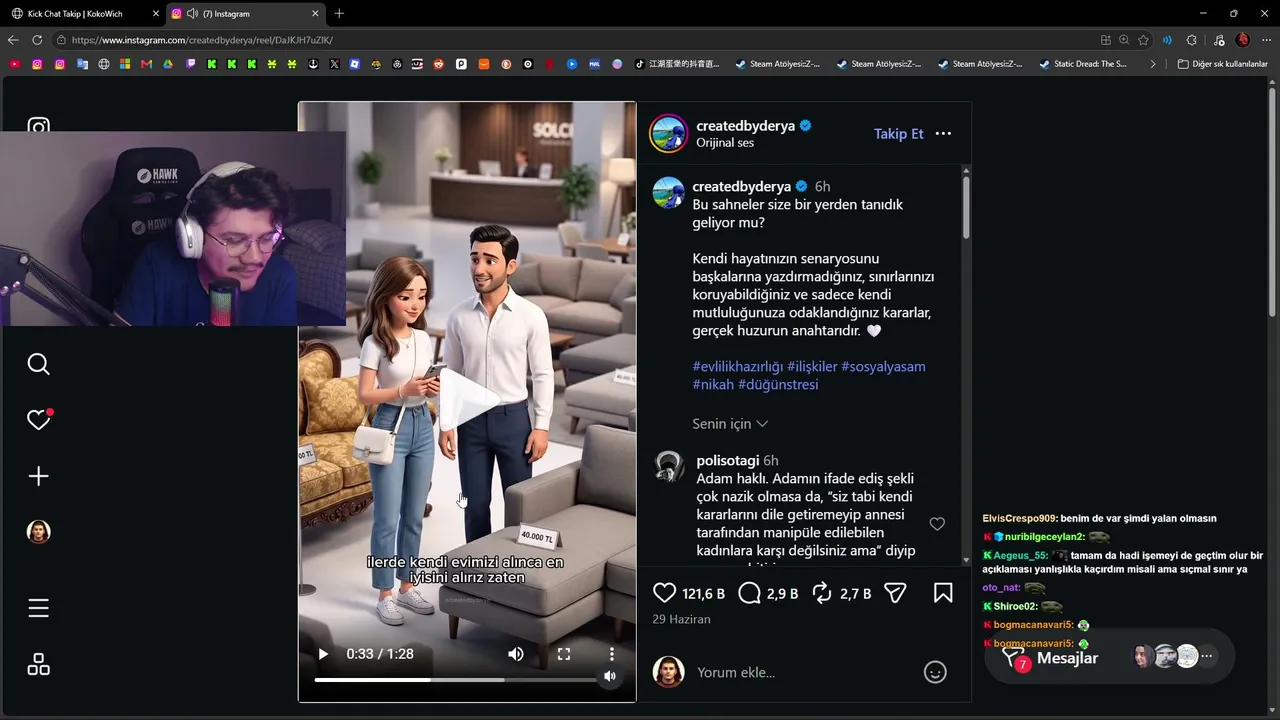Open the Google Drive bookmark icon
Image resolution: width=1280 pixels, height=720 pixels.
(x=168, y=64)
